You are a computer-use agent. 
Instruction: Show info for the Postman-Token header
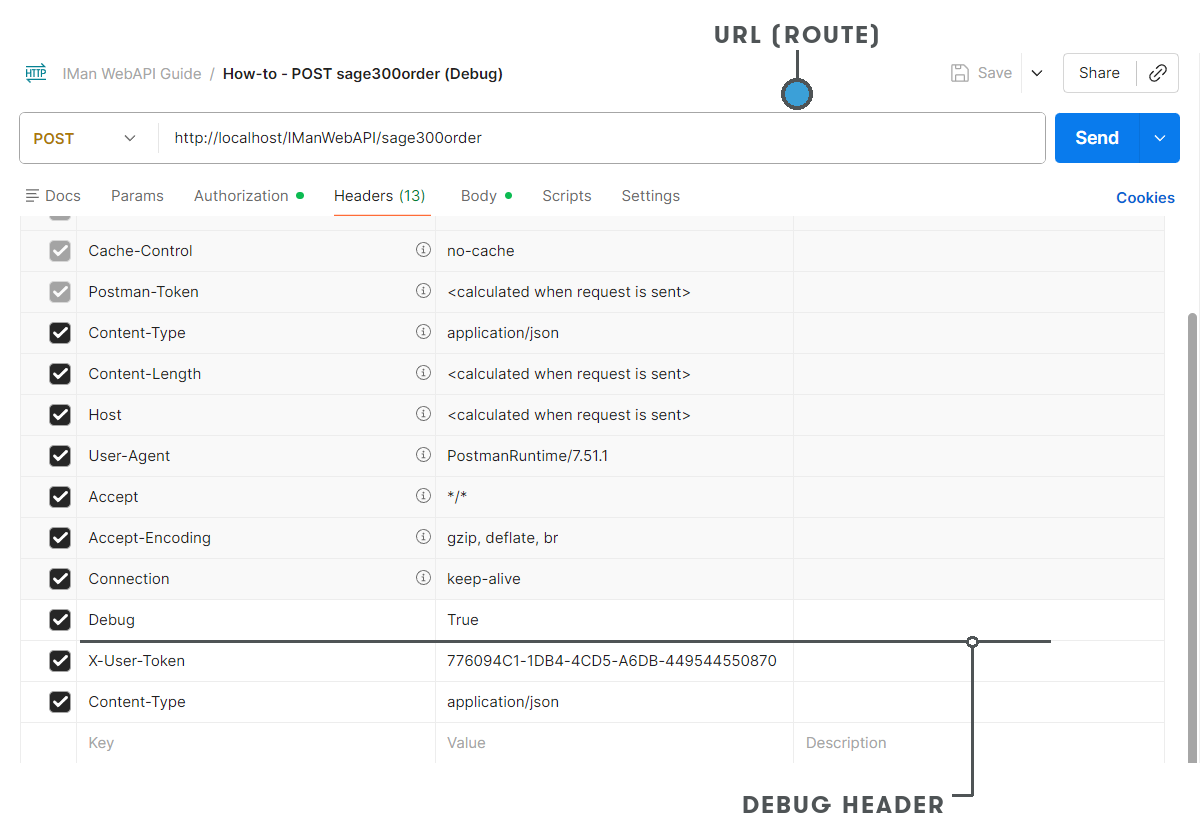pyautogui.click(x=423, y=291)
